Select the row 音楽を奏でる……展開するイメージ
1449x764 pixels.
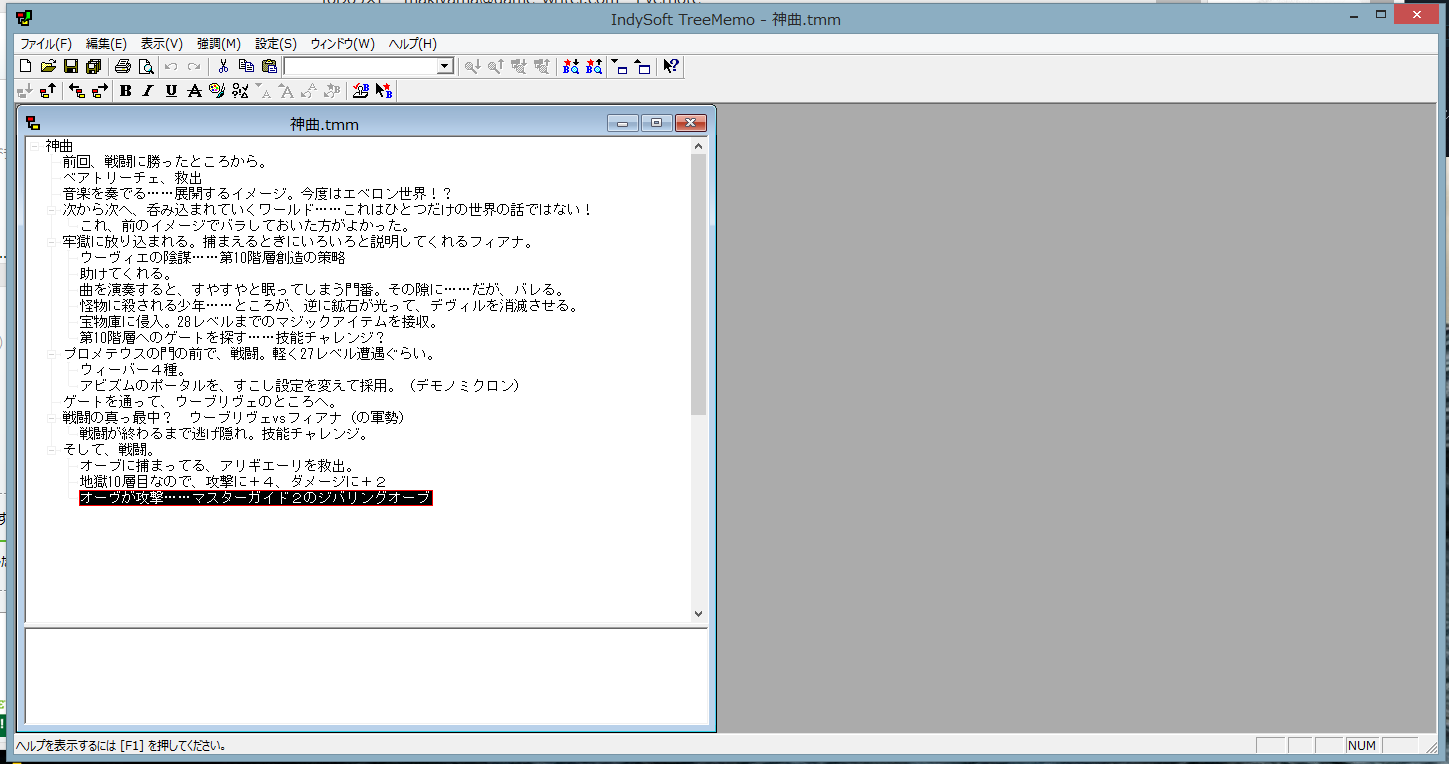pos(258,194)
